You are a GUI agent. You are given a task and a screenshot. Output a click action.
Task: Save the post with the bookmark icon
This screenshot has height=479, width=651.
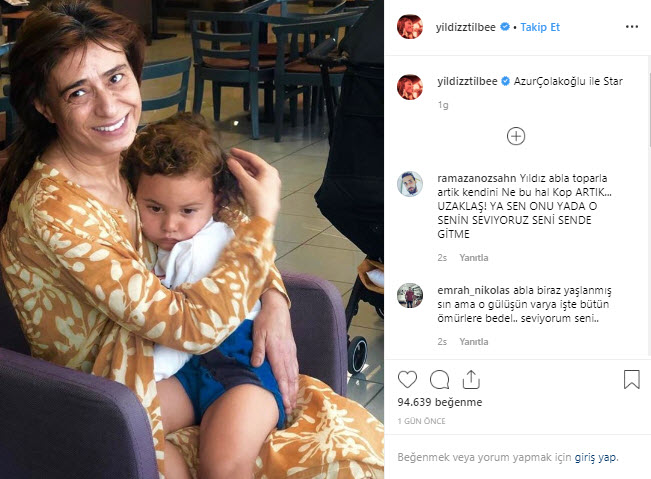click(631, 379)
